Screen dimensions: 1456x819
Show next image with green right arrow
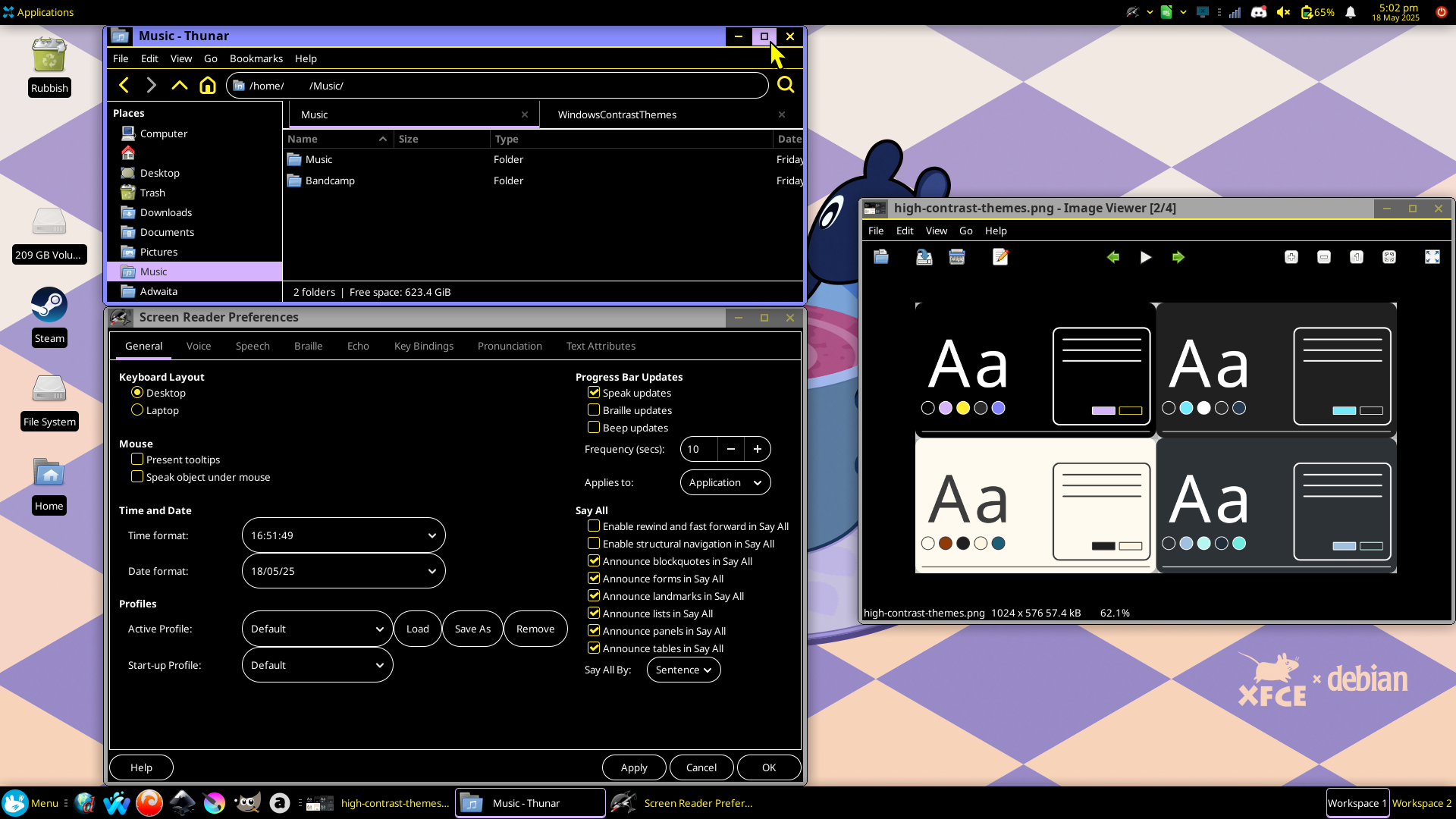point(1178,257)
